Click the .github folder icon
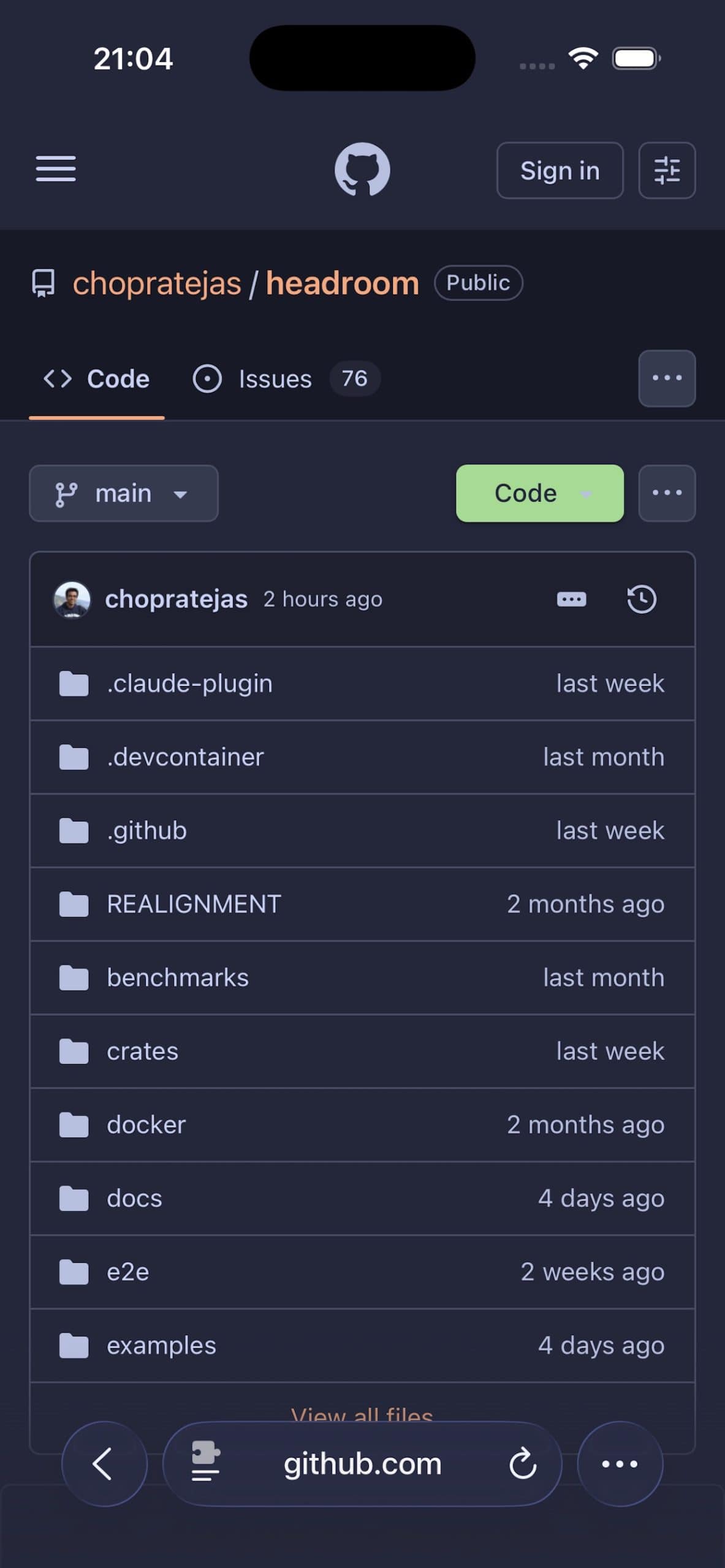 point(74,831)
